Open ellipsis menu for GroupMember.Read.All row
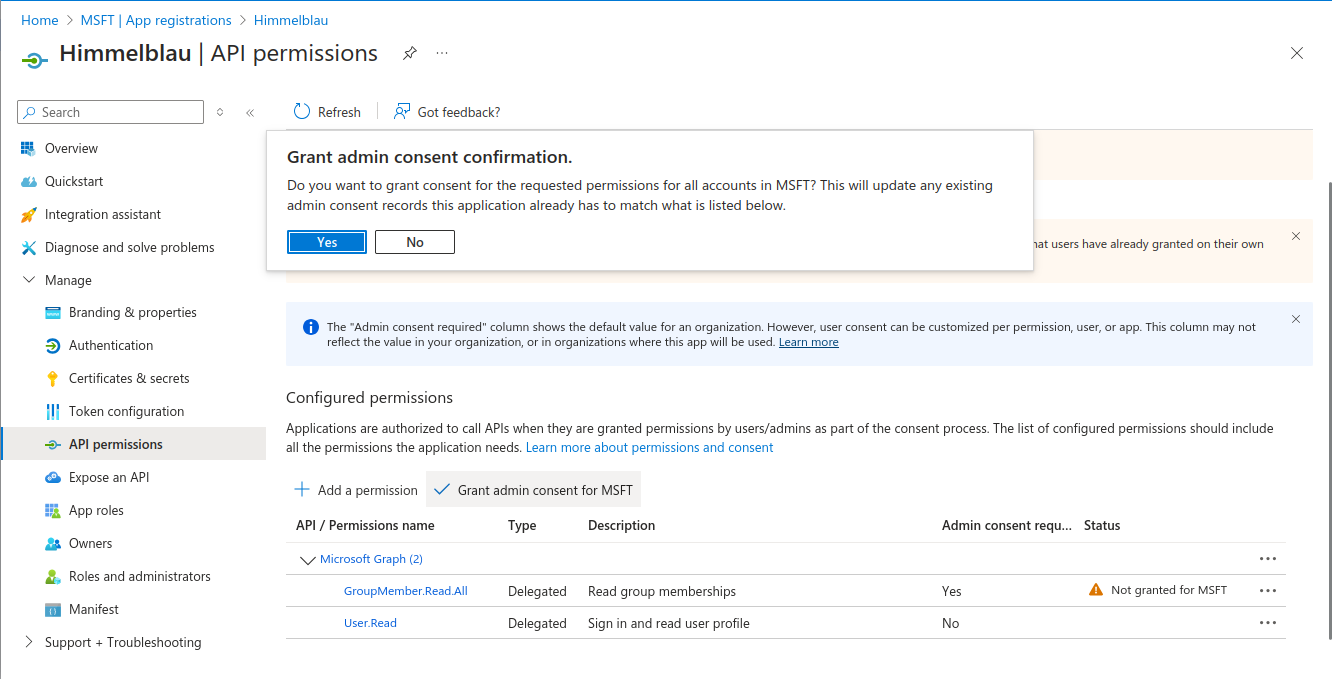Viewport: 1332px width, 679px height. tap(1268, 591)
